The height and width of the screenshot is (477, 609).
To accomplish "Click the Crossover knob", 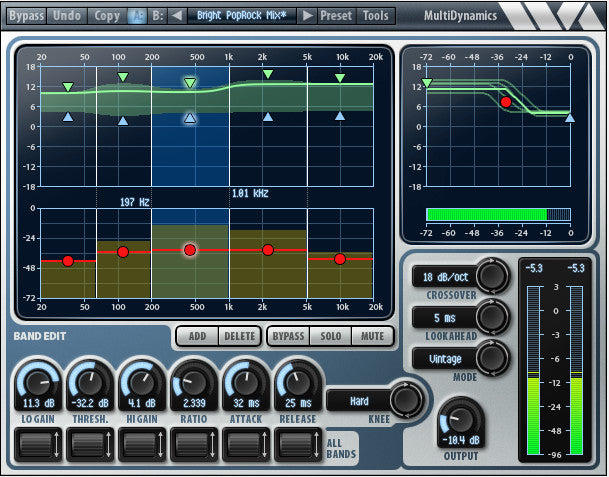I will click(491, 275).
